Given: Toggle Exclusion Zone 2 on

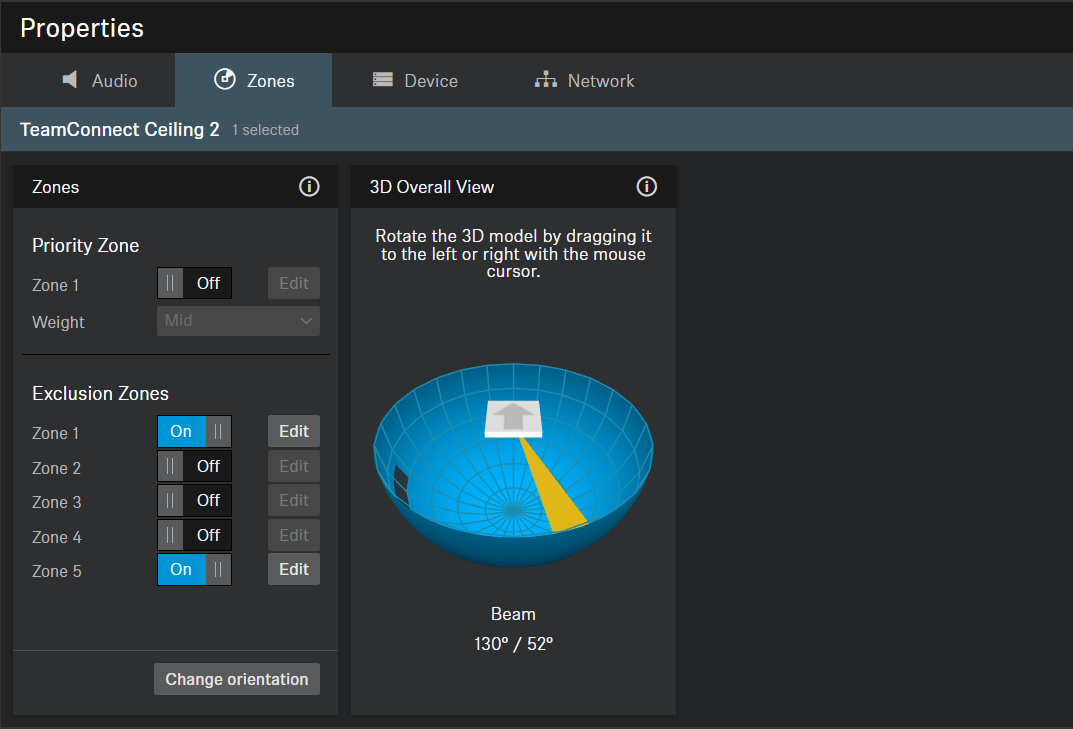Looking at the screenshot, I should (194, 466).
